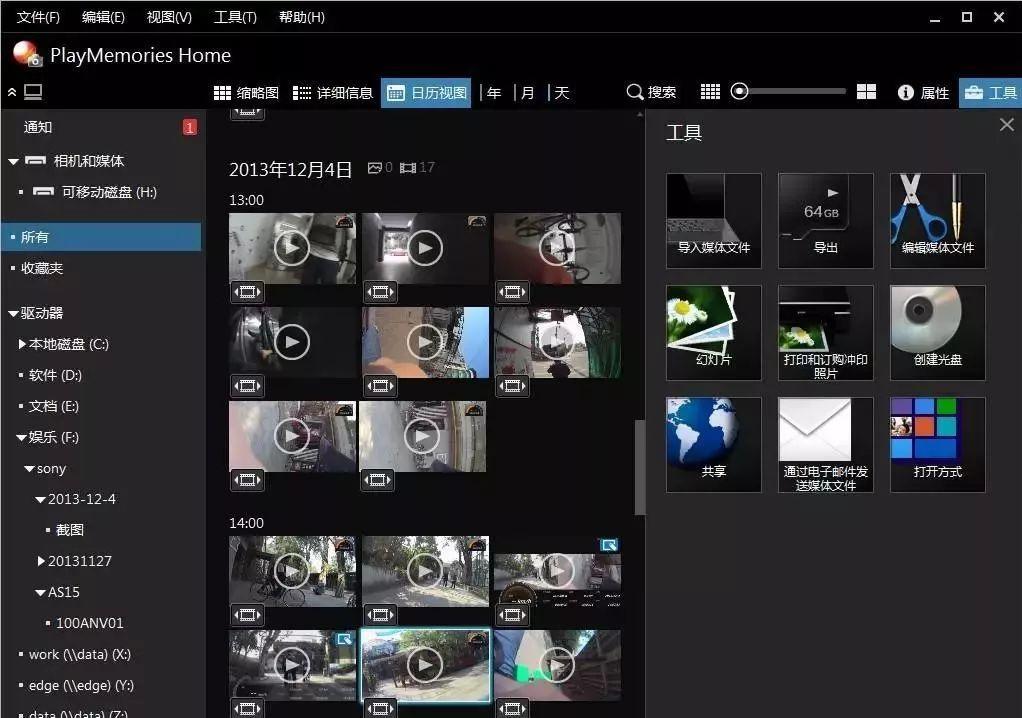Click the vertical scrollbar thumb in calendar view
The image size is (1022, 718).
point(640,467)
